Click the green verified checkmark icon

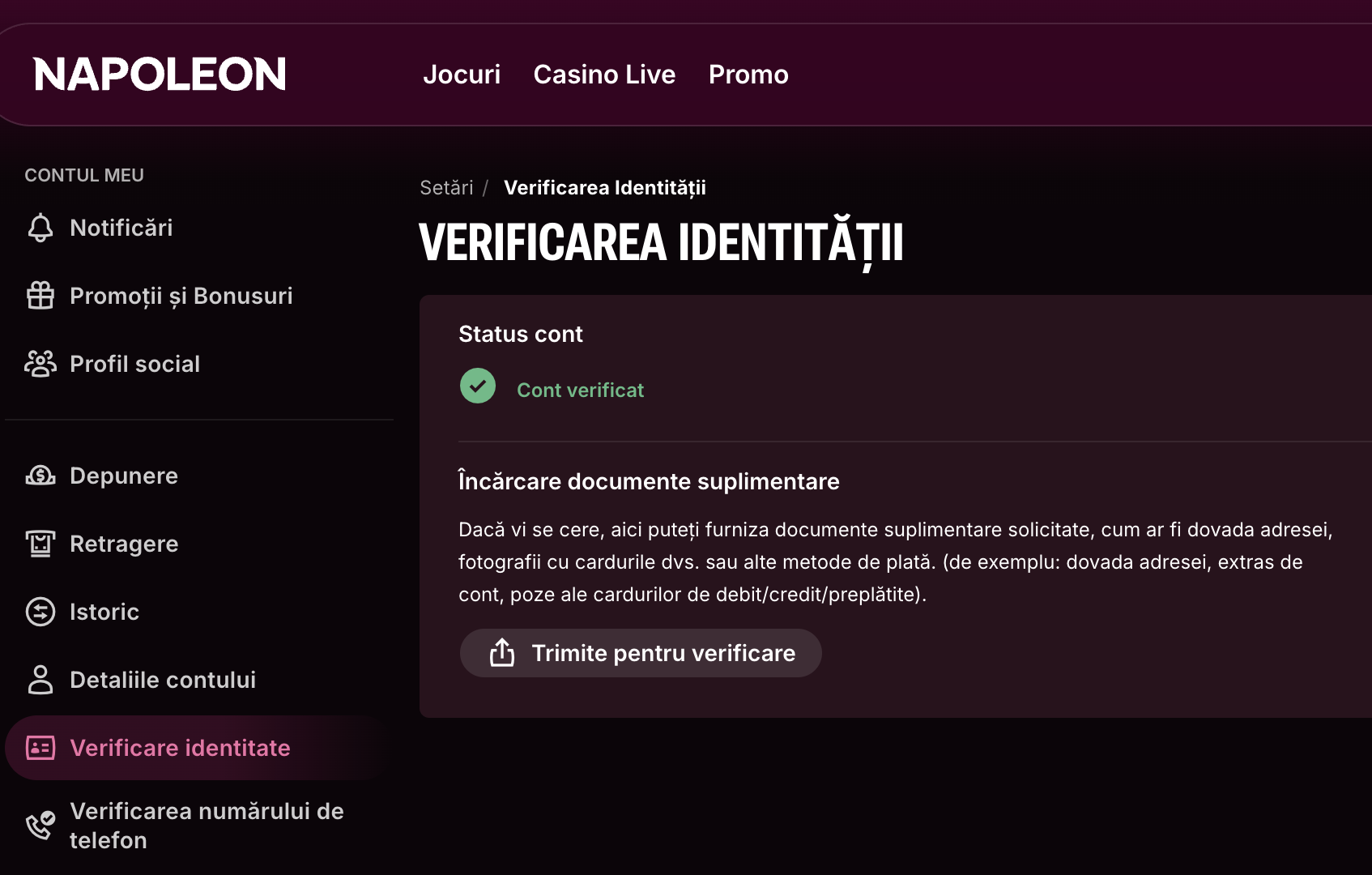478,386
